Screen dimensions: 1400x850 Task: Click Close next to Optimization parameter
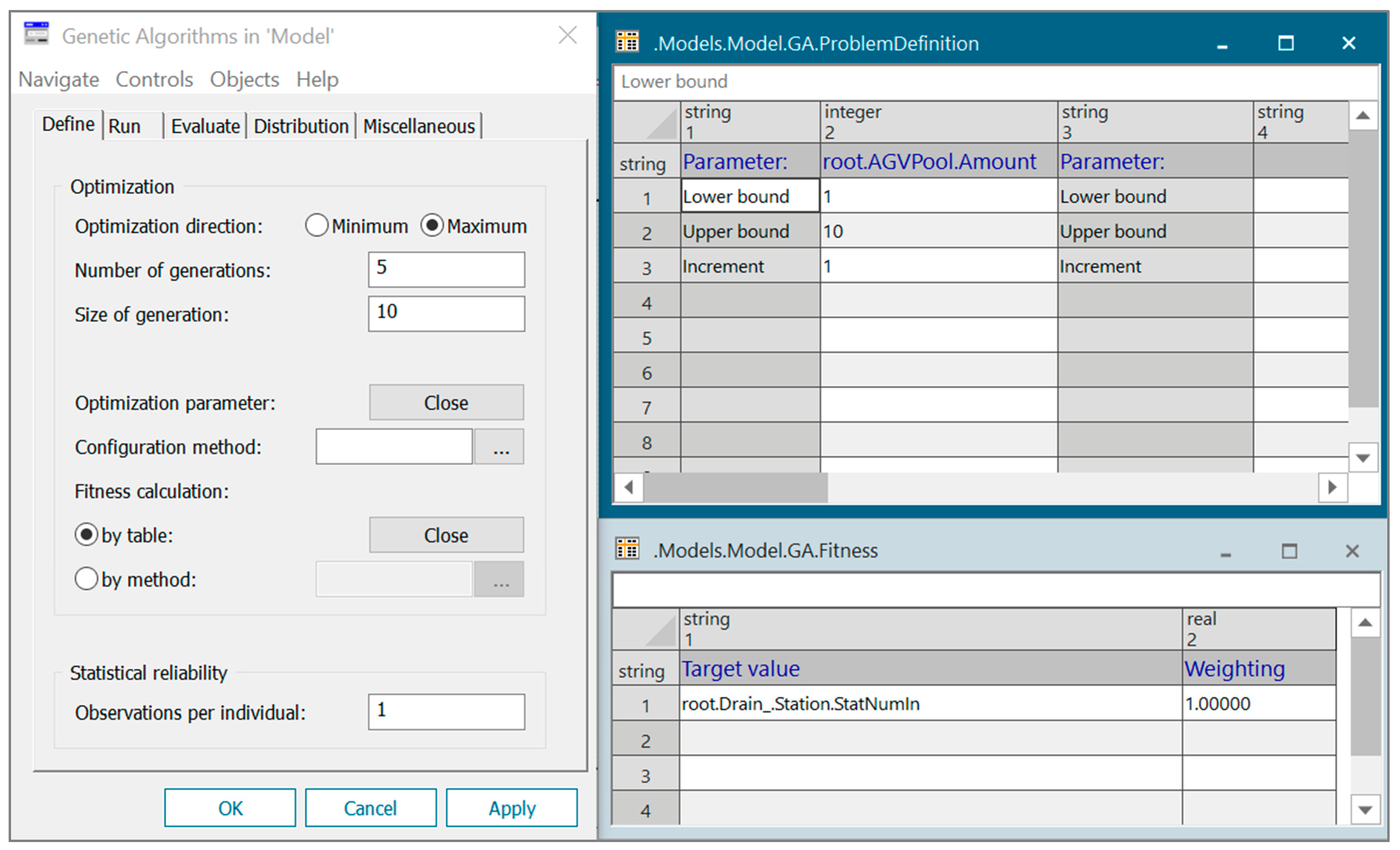coord(446,403)
